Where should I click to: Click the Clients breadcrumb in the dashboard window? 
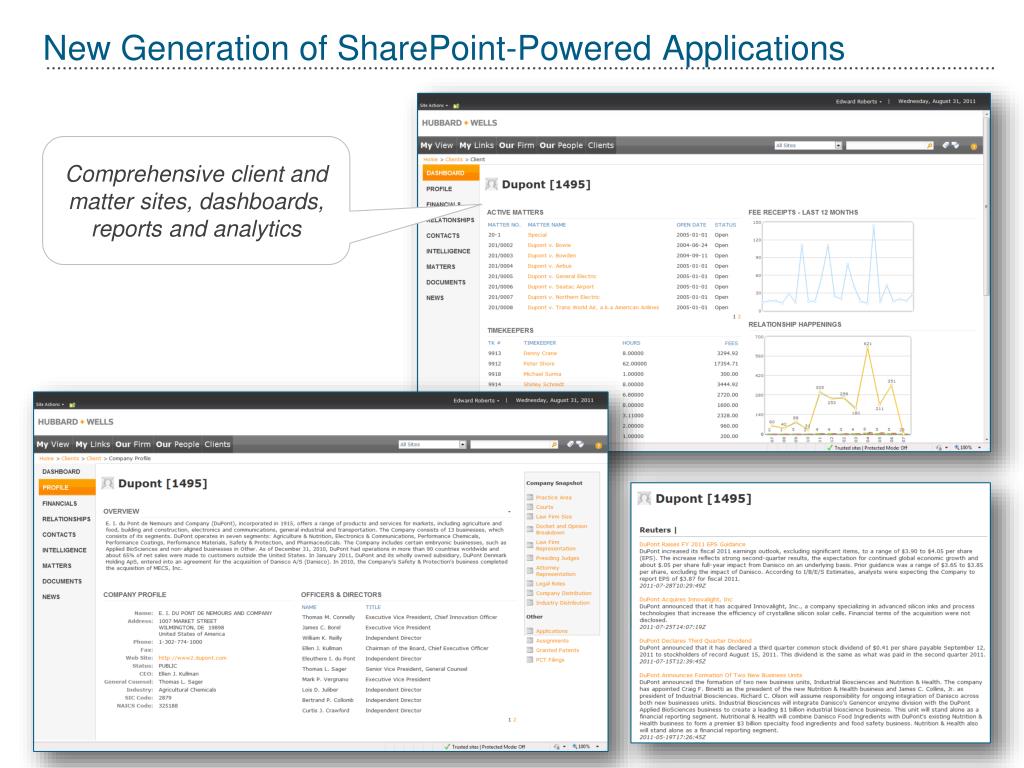point(454,159)
